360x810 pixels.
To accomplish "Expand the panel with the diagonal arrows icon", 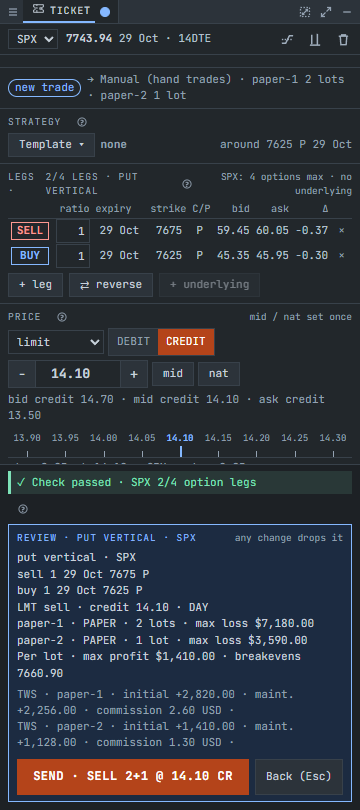I will 326,11.
